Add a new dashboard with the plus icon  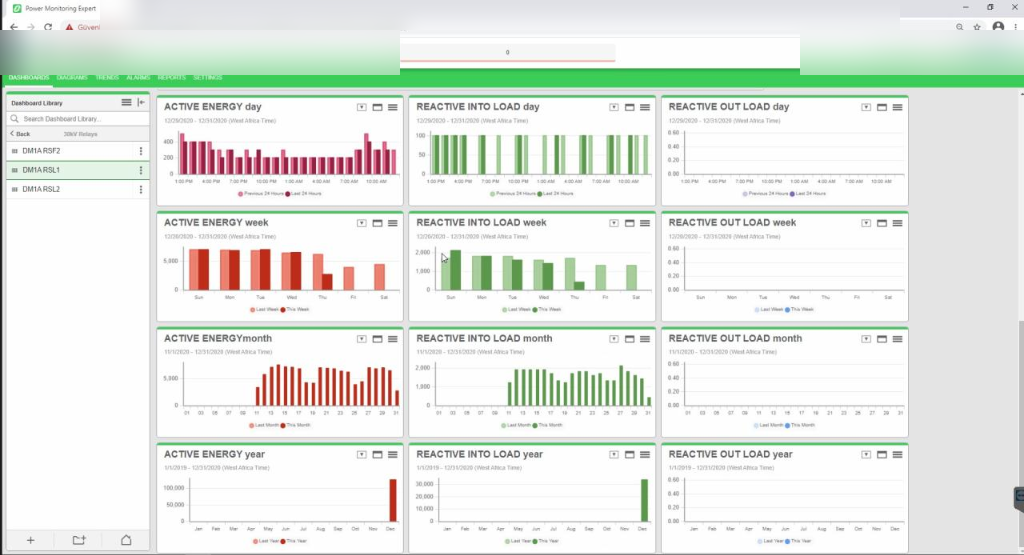click(30, 540)
